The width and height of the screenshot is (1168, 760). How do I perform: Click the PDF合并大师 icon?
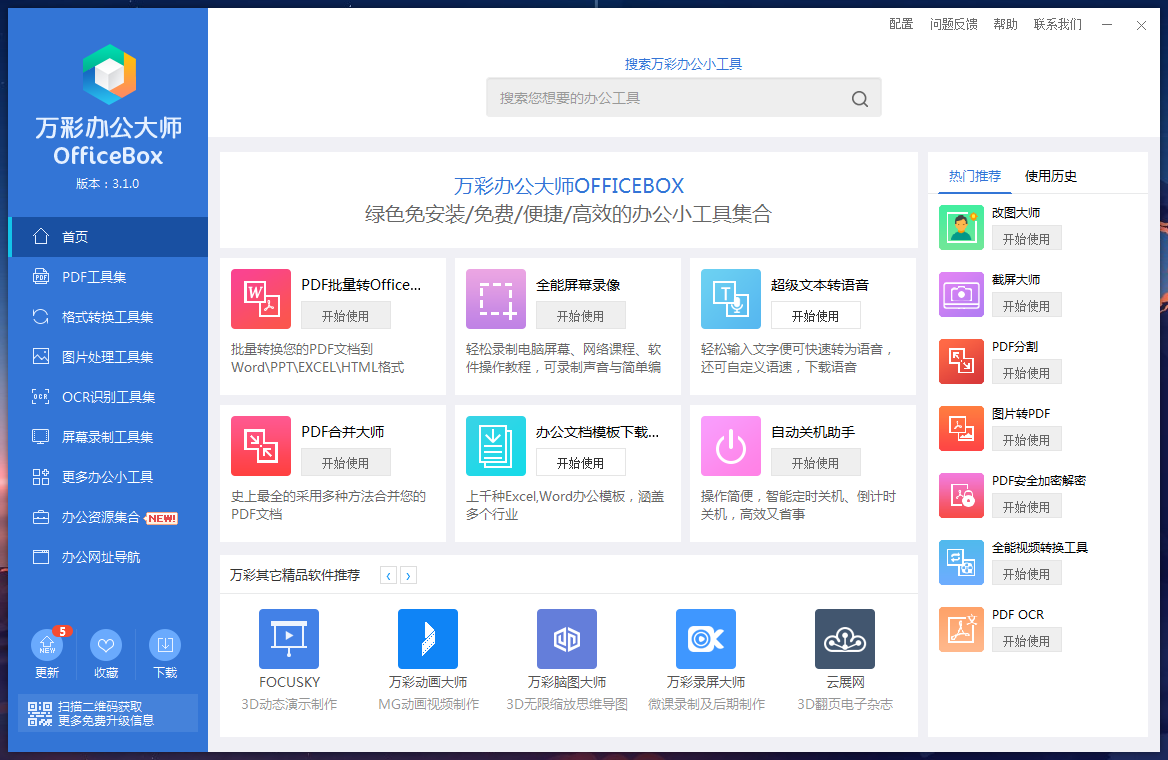pos(261,446)
